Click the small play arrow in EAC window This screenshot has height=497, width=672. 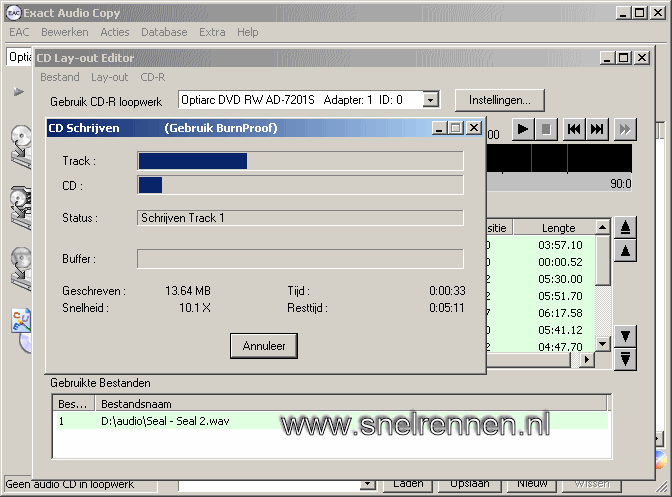click(x=18, y=92)
